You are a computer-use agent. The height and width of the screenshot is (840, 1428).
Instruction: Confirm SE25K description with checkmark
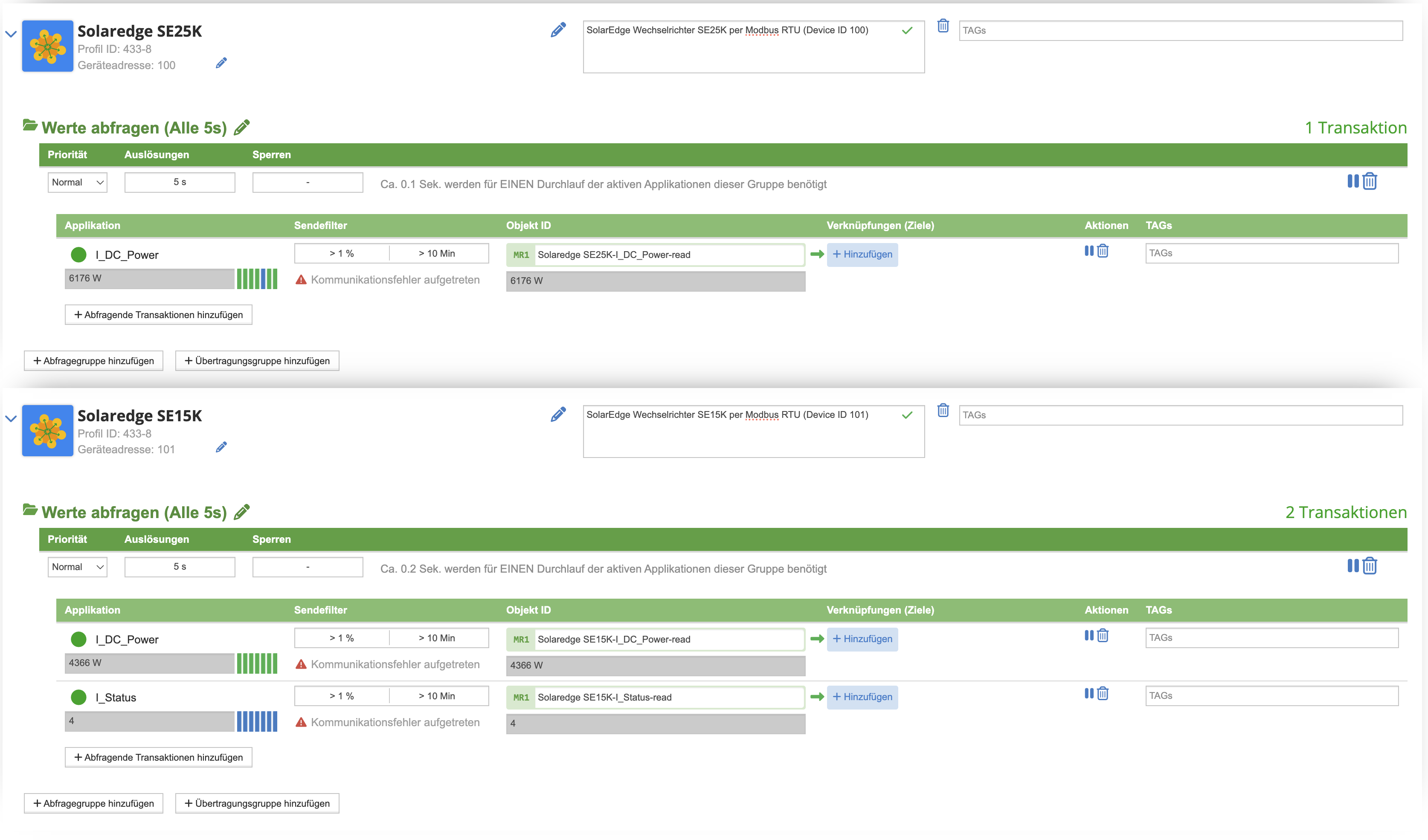pyautogui.click(x=907, y=31)
